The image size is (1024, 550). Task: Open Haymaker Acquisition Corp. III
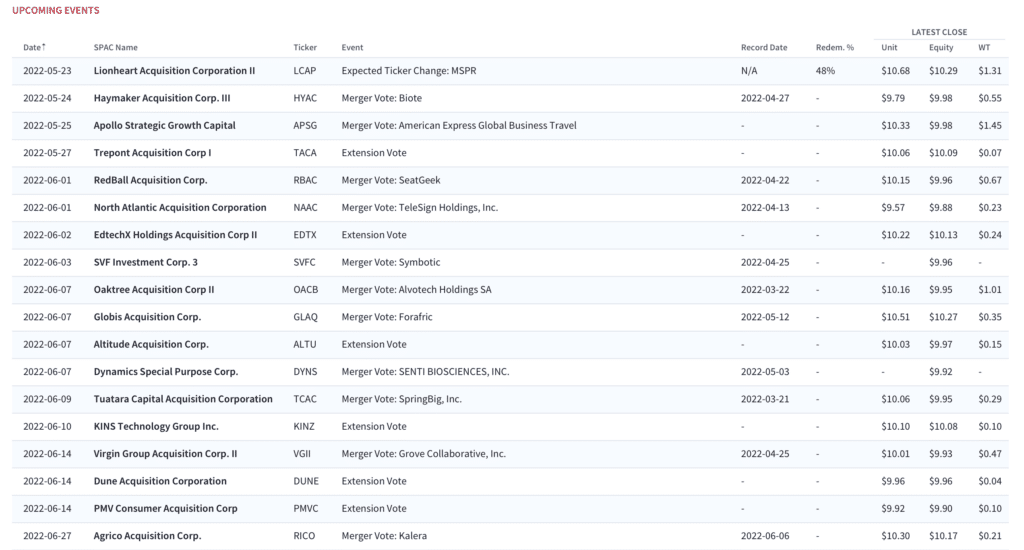point(162,98)
